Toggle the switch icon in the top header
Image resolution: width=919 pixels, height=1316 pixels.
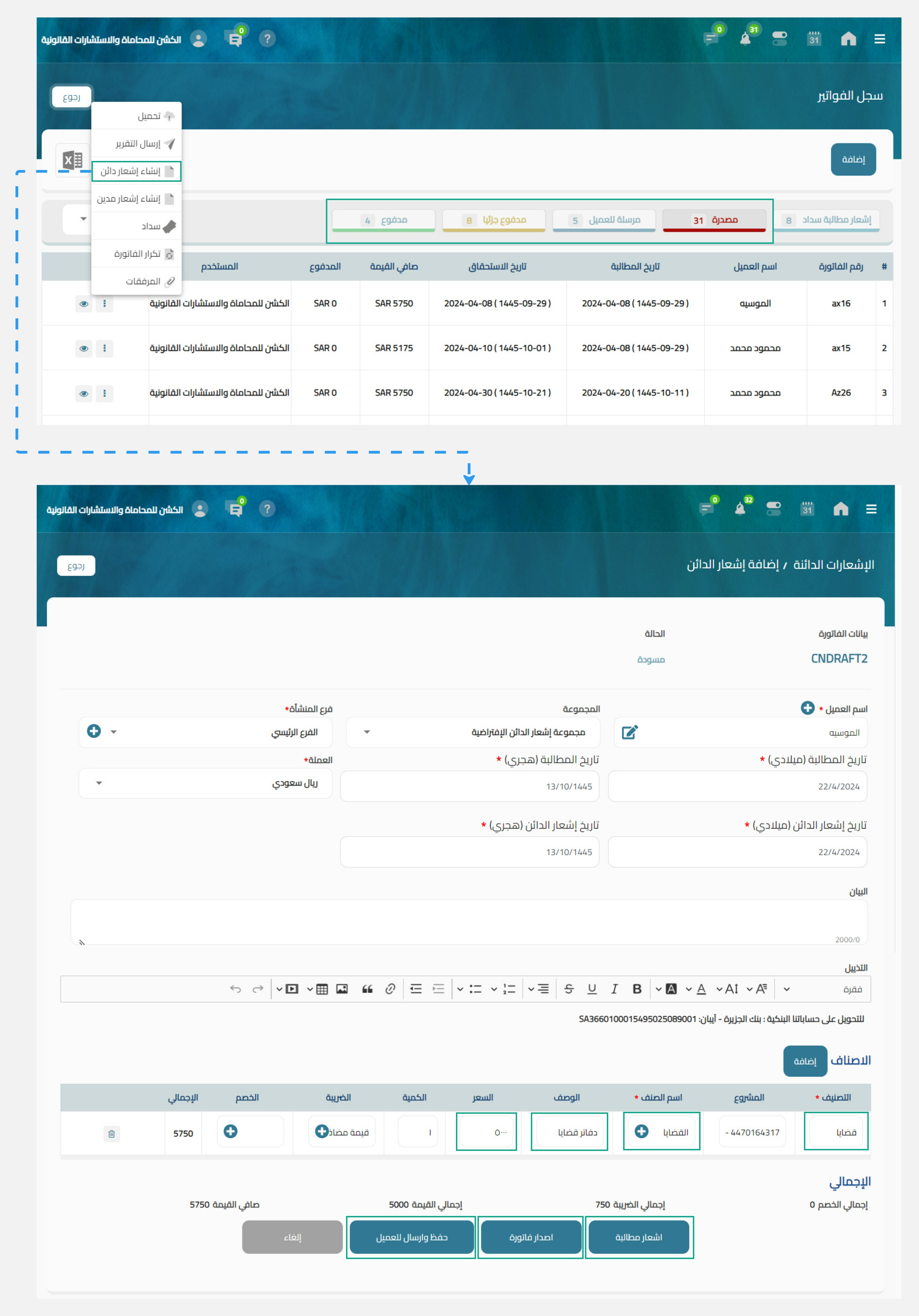tap(779, 38)
